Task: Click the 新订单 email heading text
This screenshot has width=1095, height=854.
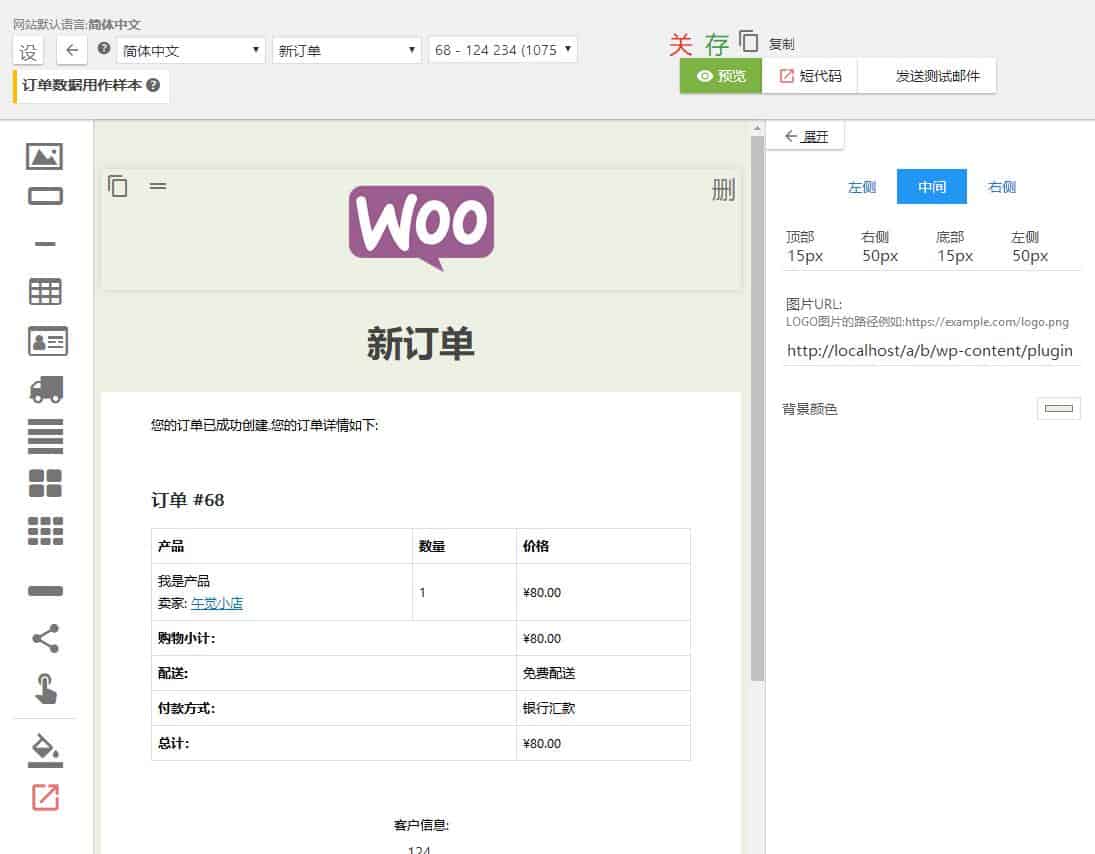Action: [x=420, y=344]
